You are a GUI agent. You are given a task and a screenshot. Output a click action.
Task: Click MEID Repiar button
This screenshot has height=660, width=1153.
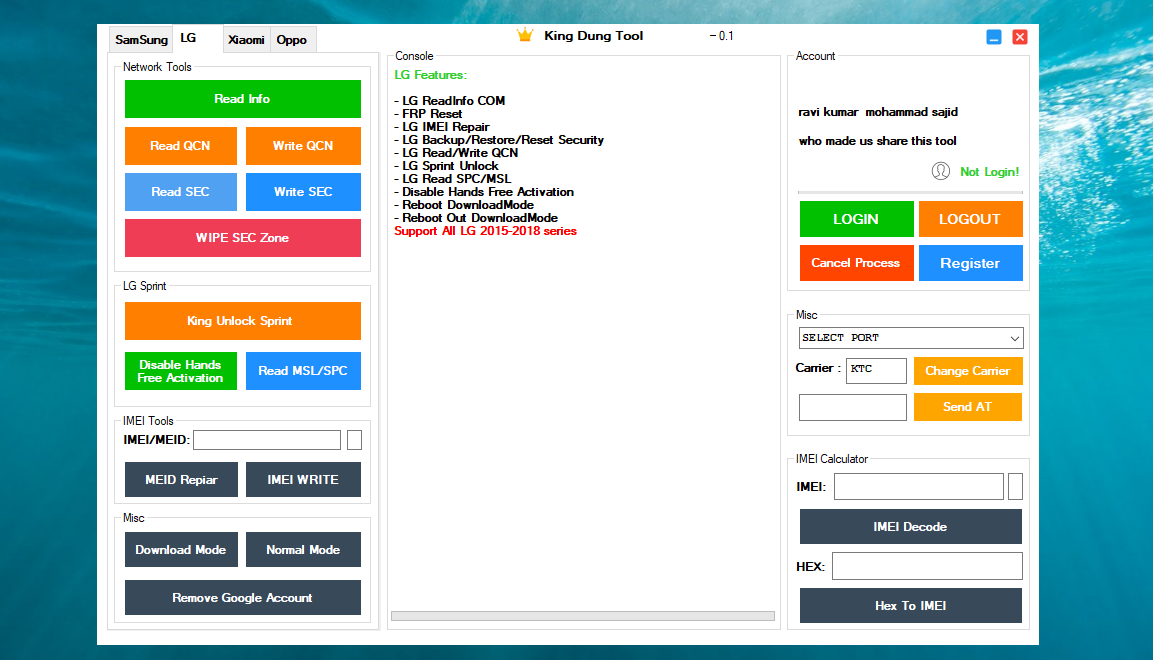point(181,479)
